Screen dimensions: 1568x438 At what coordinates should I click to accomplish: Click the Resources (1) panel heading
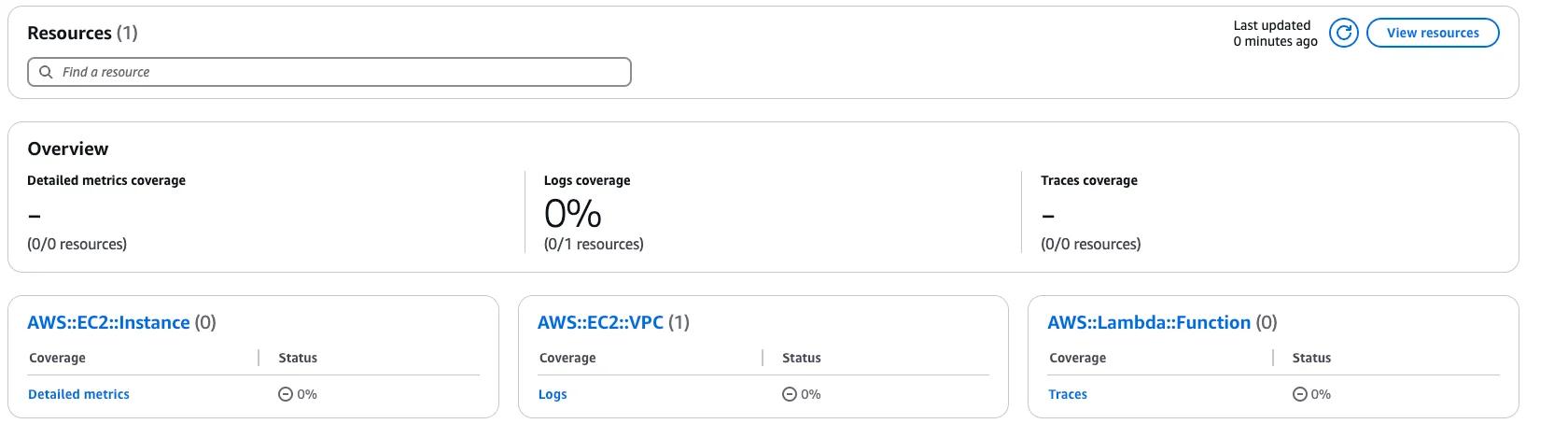point(82,34)
